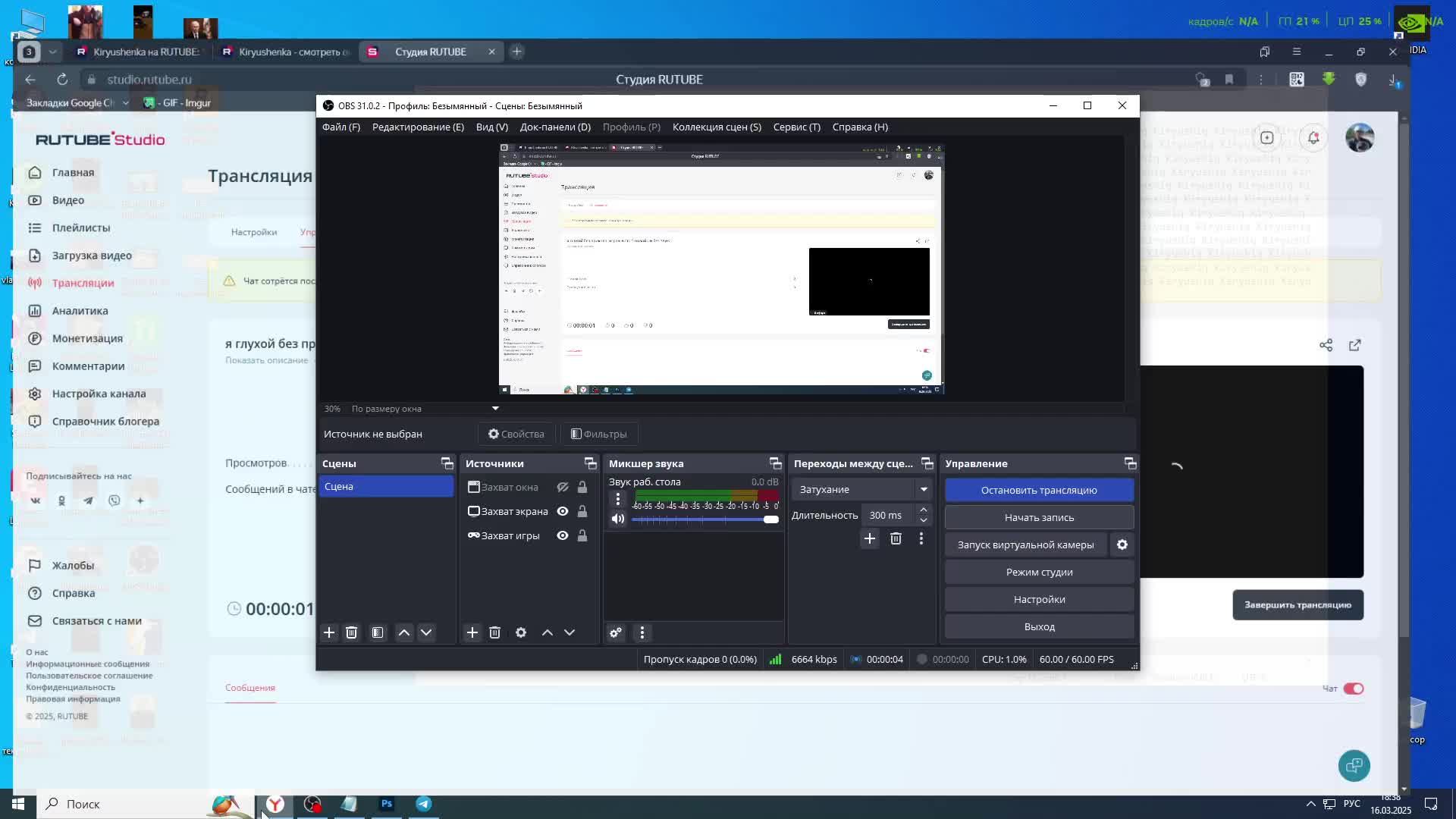Open Коллекция сцен (S) menu

point(717,127)
